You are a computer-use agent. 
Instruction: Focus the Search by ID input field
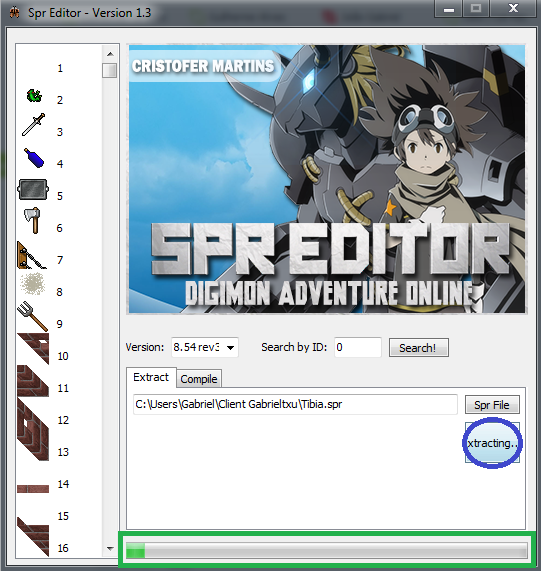point(358,347)
